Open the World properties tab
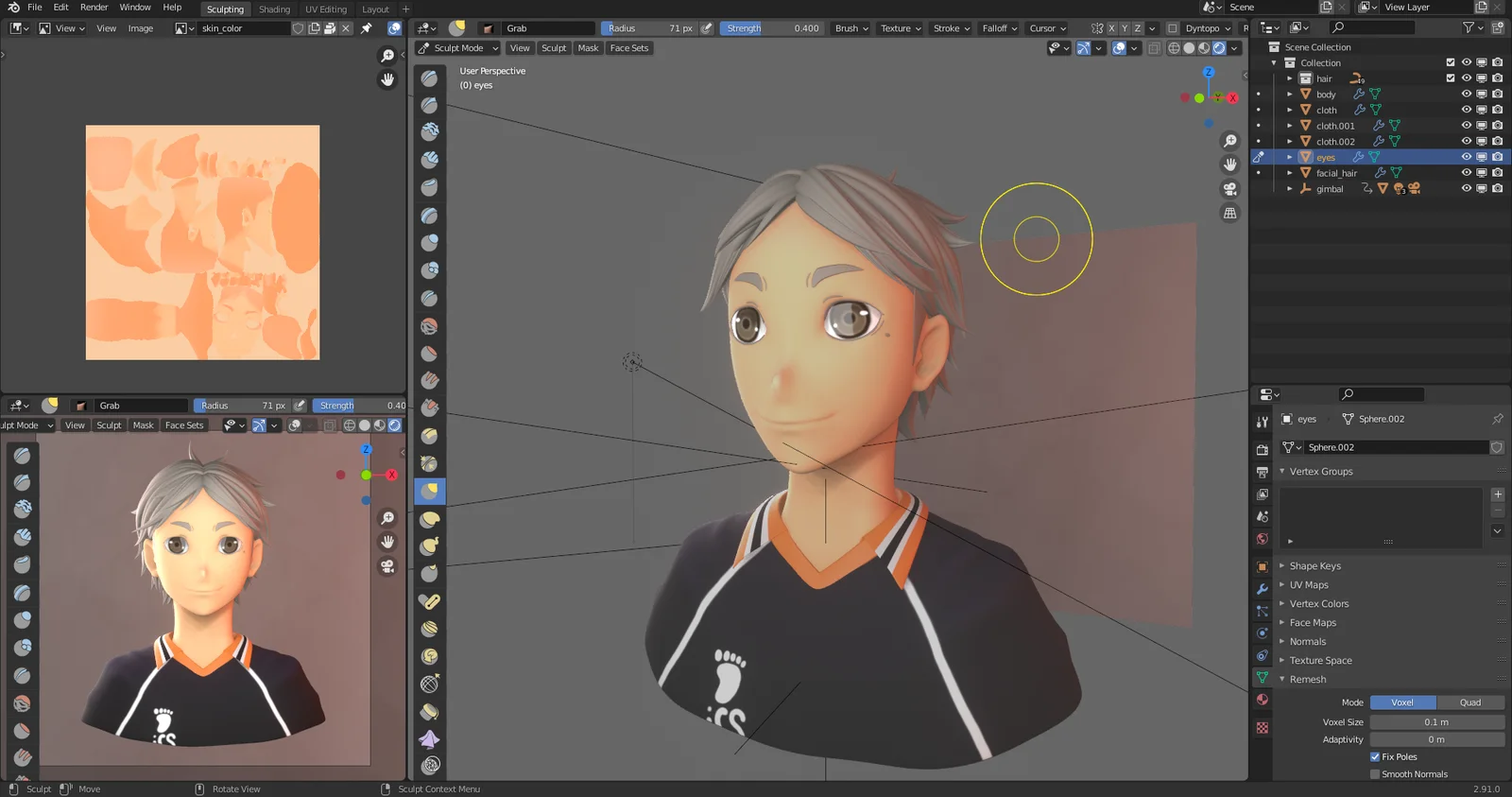The height and width of the screenshot is (797, 1512). [1263, 539]
